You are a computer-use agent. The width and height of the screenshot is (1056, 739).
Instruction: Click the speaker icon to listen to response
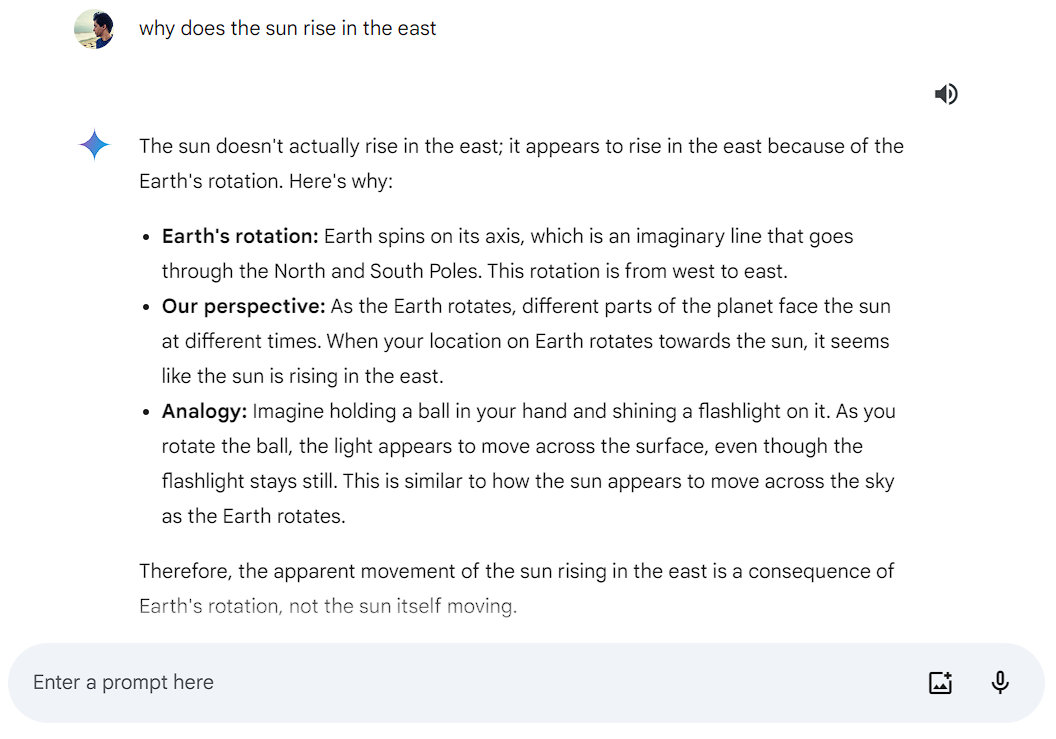click(946, 94)
